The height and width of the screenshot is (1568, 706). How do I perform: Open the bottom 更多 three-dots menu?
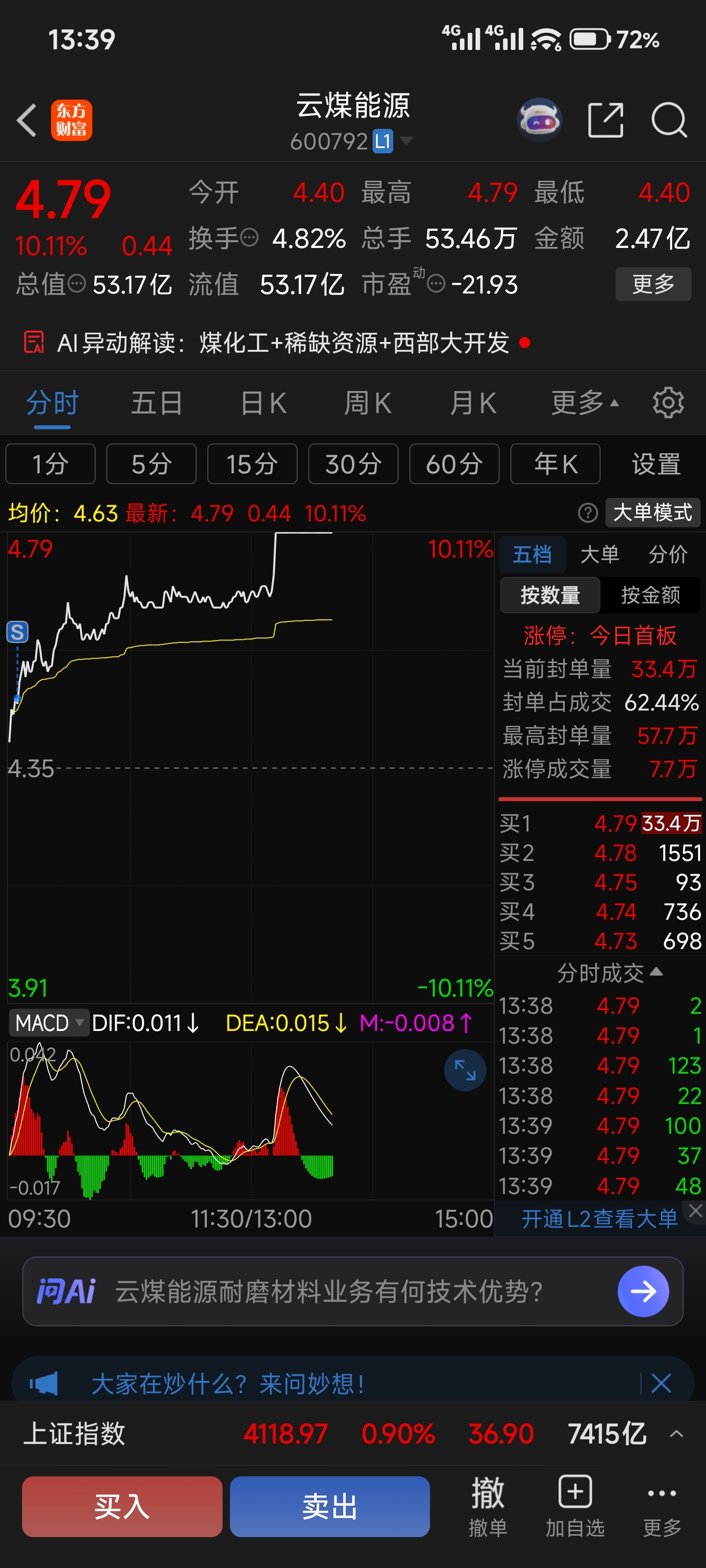pos(662,1507)
